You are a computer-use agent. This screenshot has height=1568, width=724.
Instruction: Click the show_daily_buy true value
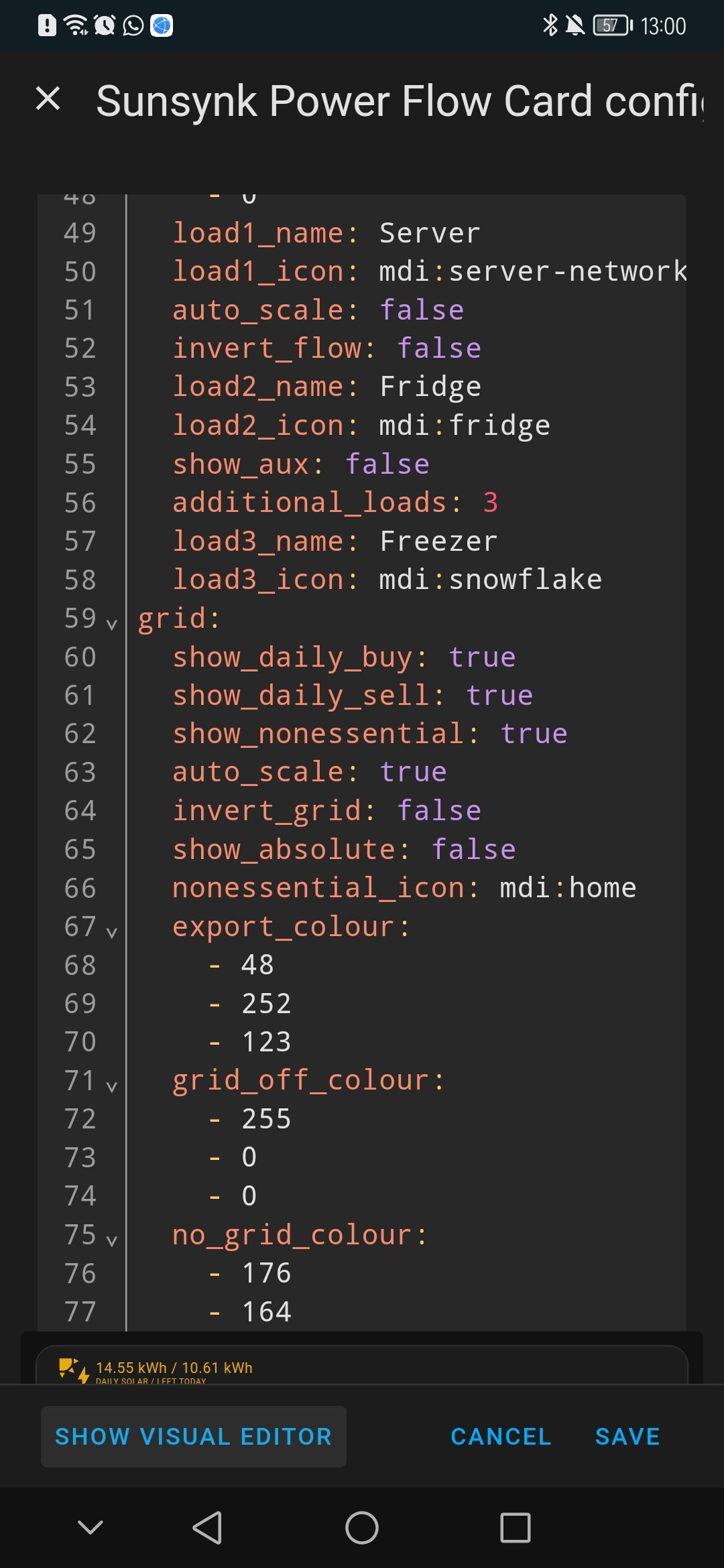482,657
